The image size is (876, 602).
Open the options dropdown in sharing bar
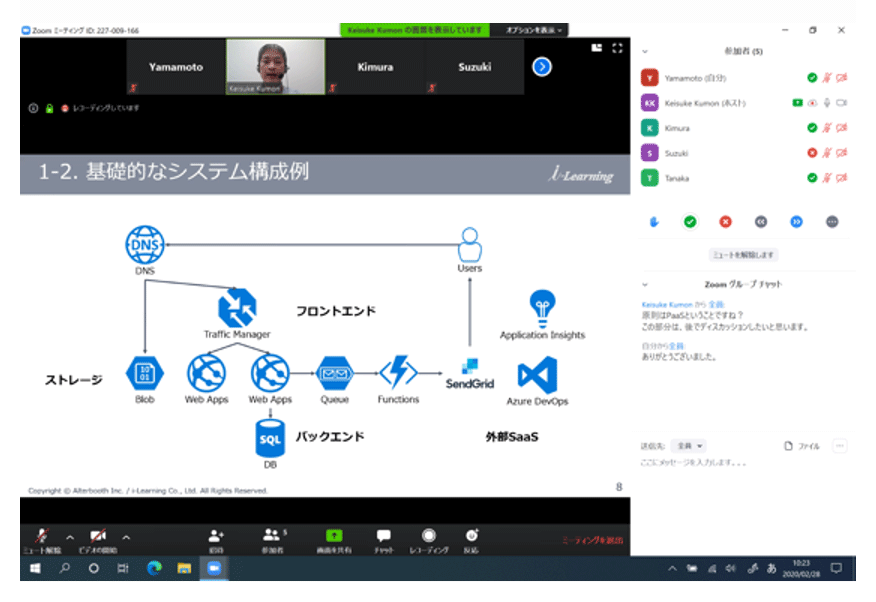click(x=534, y=31)
